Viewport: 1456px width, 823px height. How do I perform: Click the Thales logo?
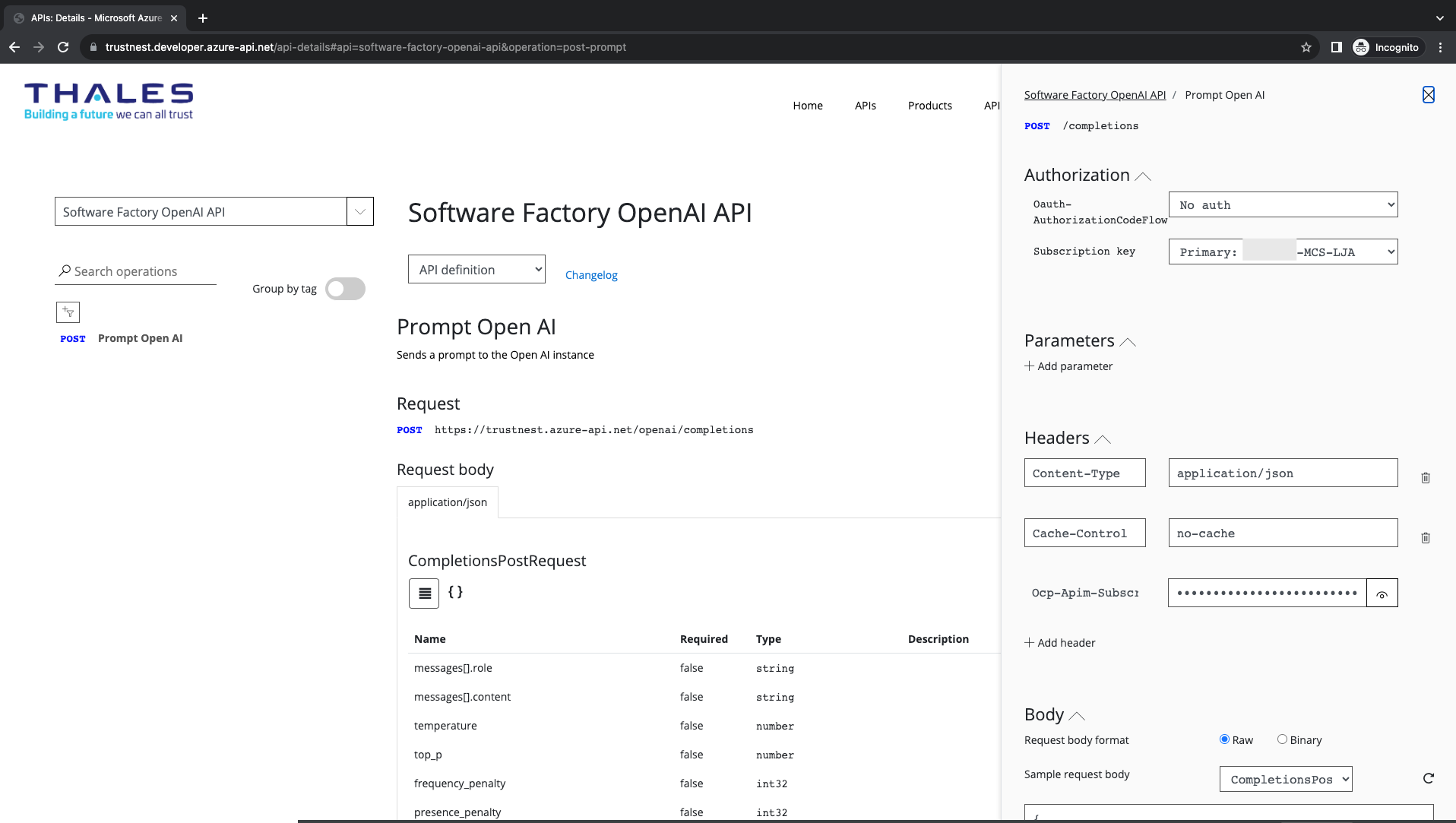coord(109,102)
